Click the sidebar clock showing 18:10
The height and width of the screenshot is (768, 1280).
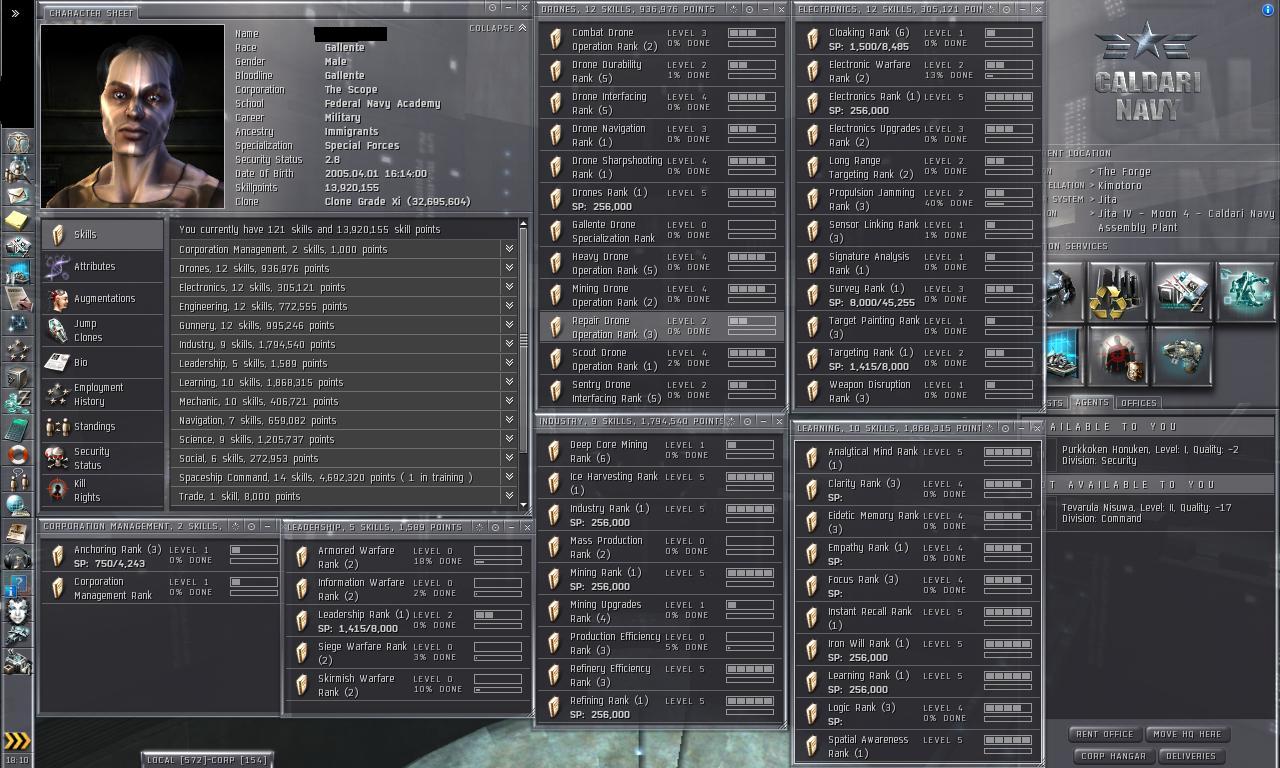pos(17,760)
